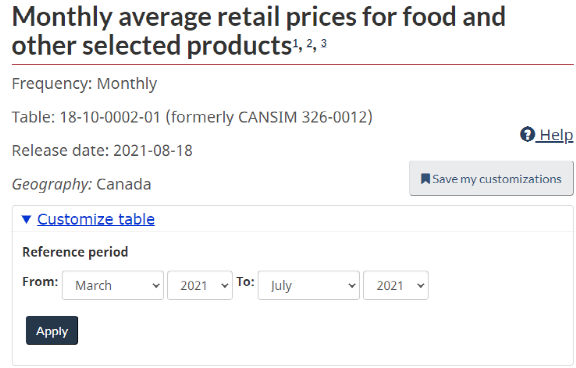The height and width of the screenshot is (368, 576).
Task: Open the From month dropdown showing March
Action: pos(113,285)
